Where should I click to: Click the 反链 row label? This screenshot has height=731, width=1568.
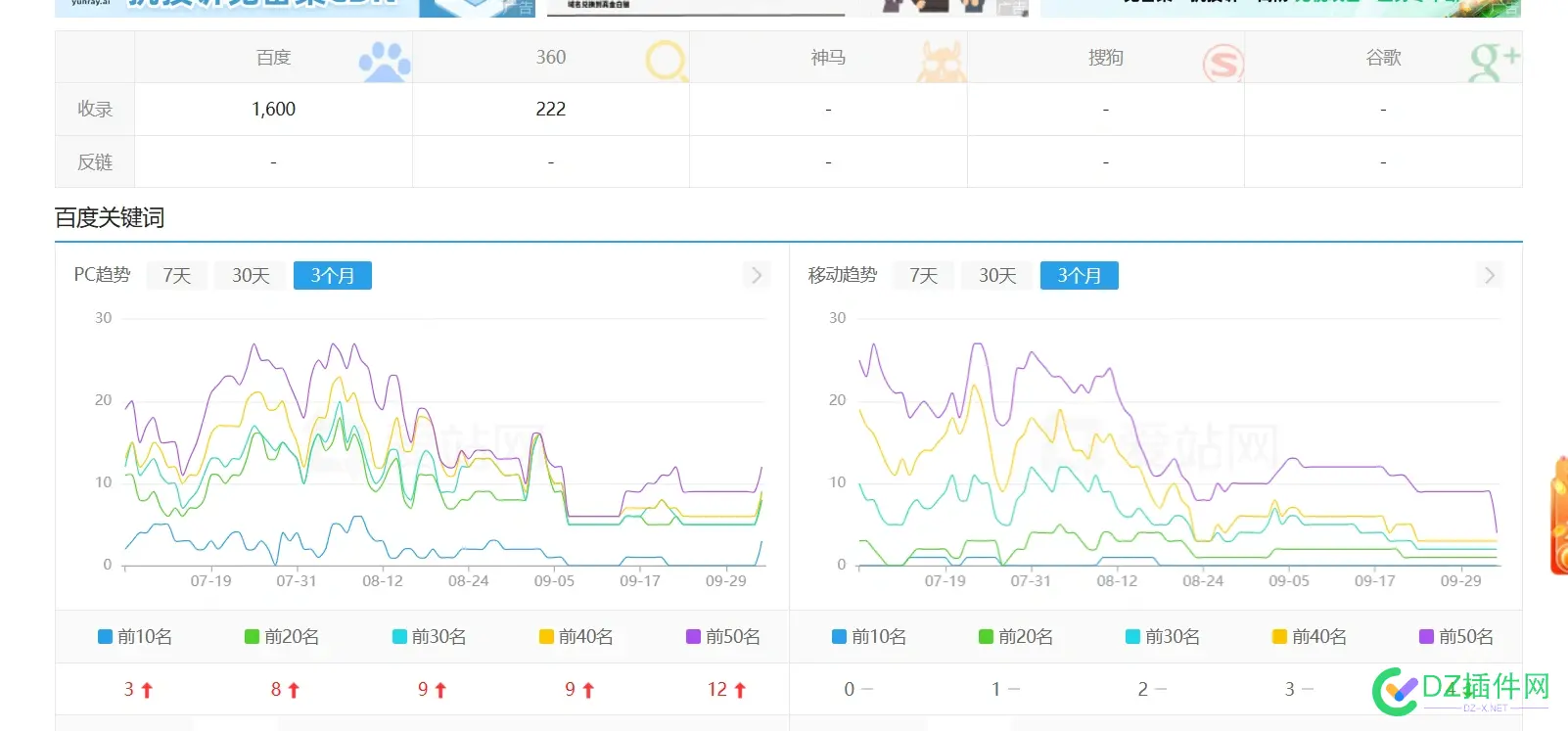point(95,162)
